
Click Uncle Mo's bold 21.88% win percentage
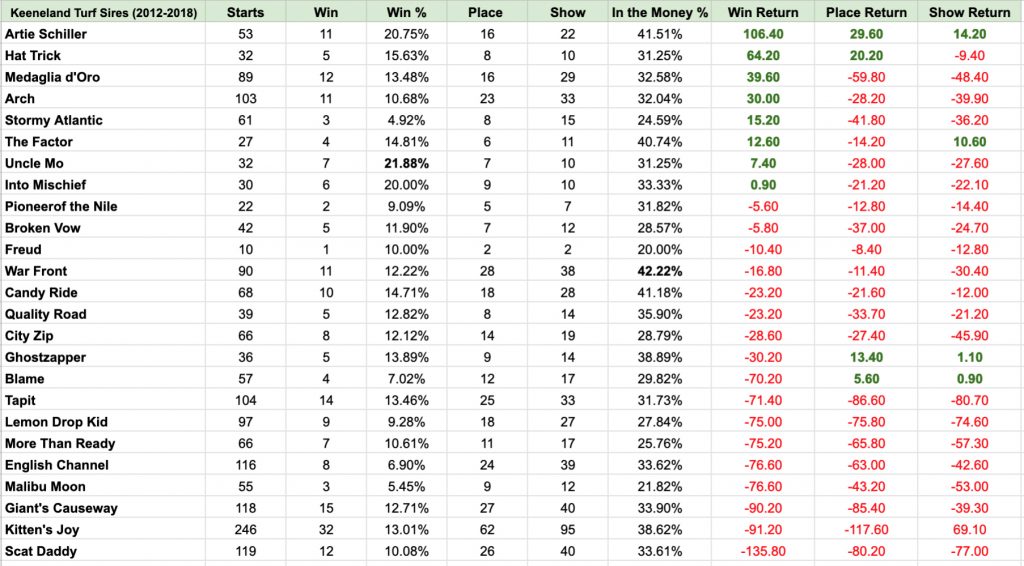click(x=406, y=163)
